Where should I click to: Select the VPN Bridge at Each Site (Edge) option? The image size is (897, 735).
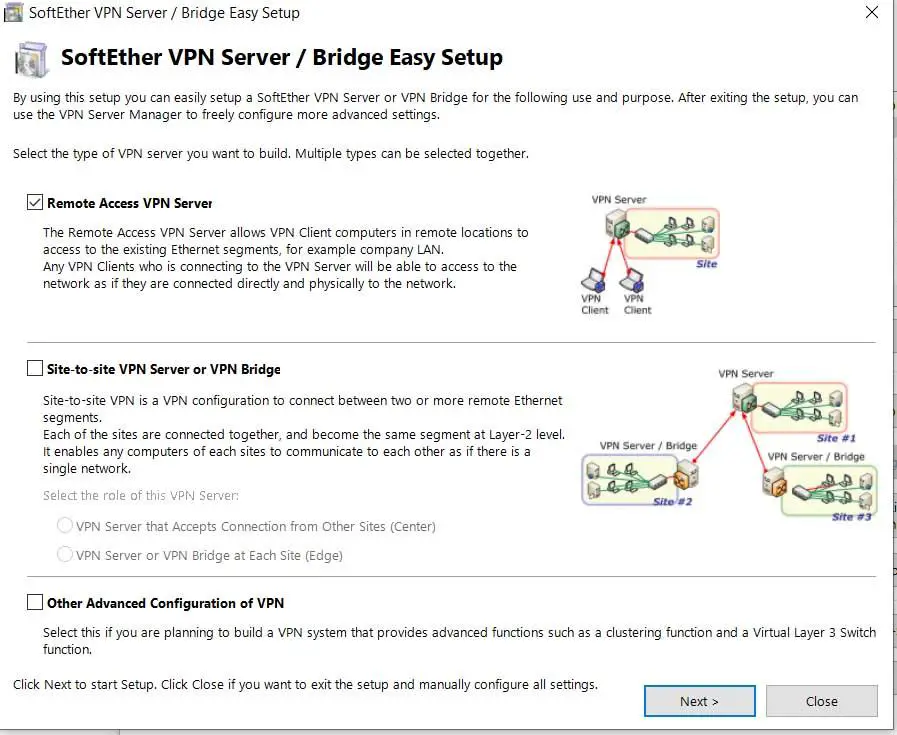coord(66,554)
